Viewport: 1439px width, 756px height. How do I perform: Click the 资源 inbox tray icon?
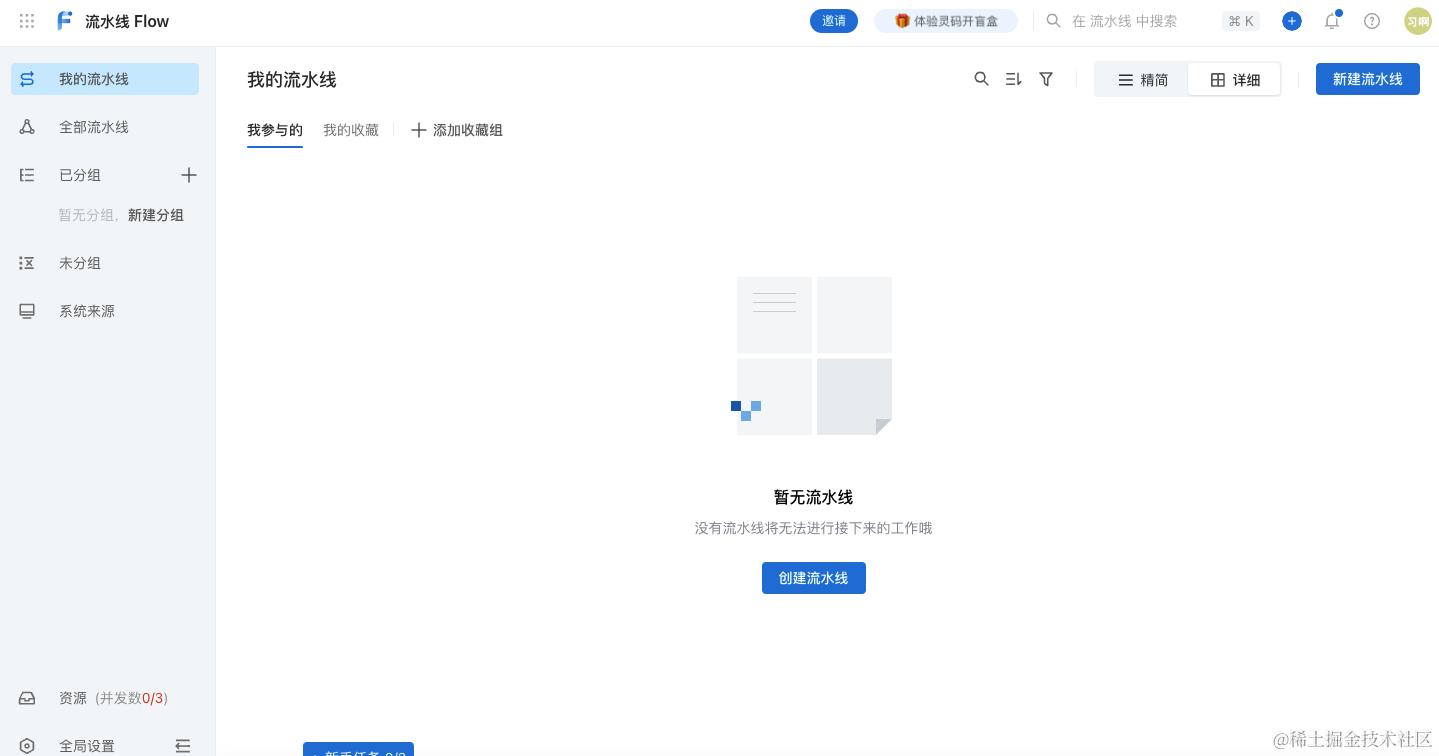(27, 698)
